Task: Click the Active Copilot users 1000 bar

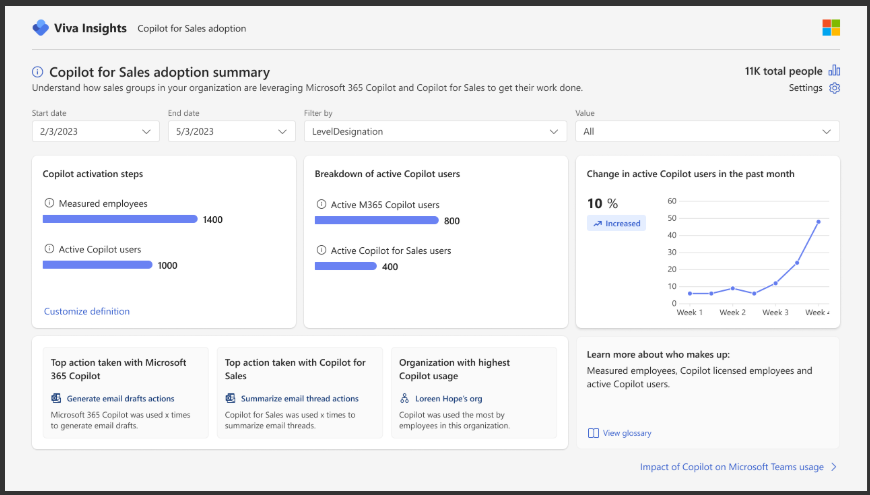Action: click(97, 265)
